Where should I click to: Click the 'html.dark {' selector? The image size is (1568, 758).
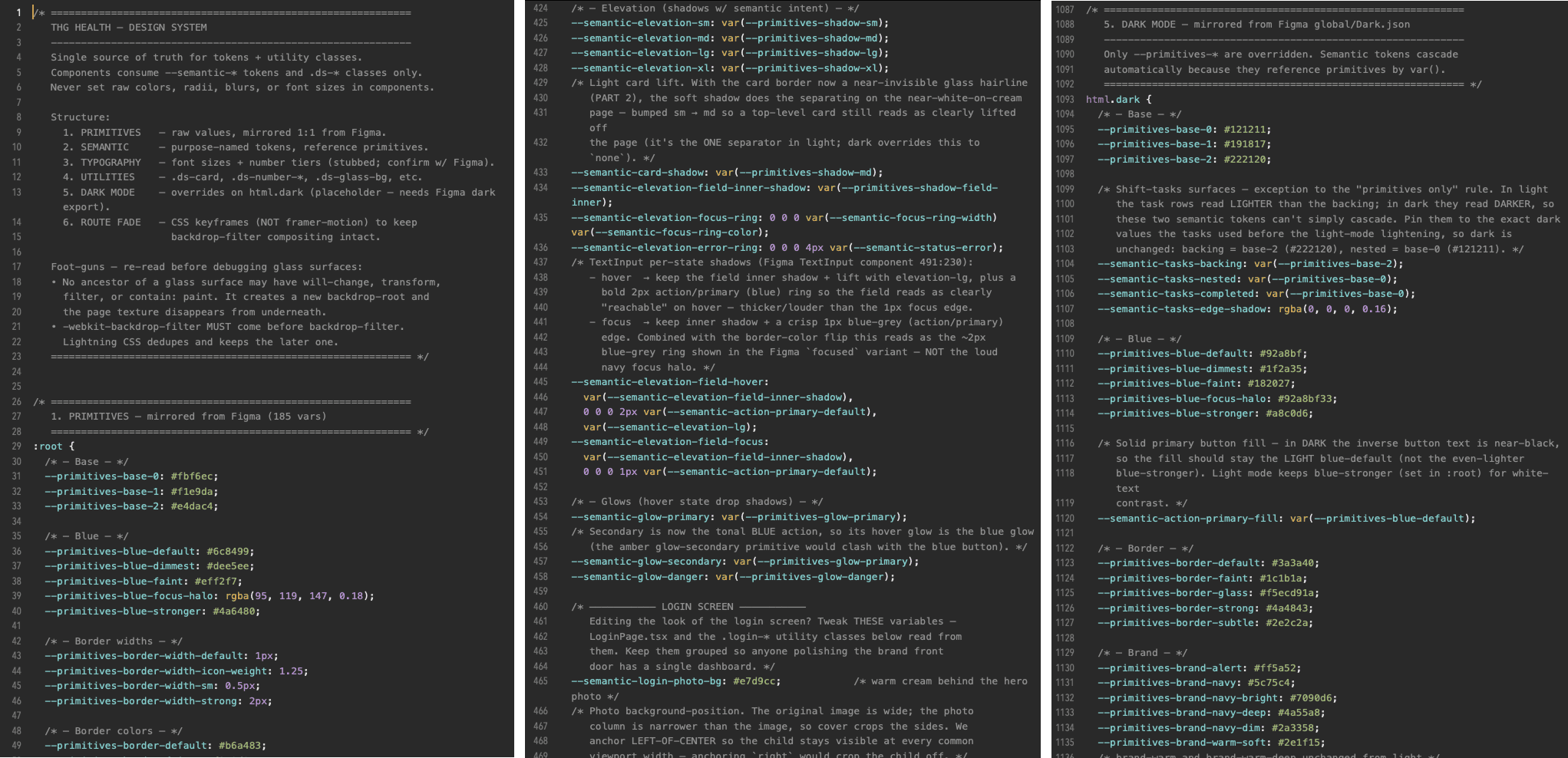[1119, 100]
